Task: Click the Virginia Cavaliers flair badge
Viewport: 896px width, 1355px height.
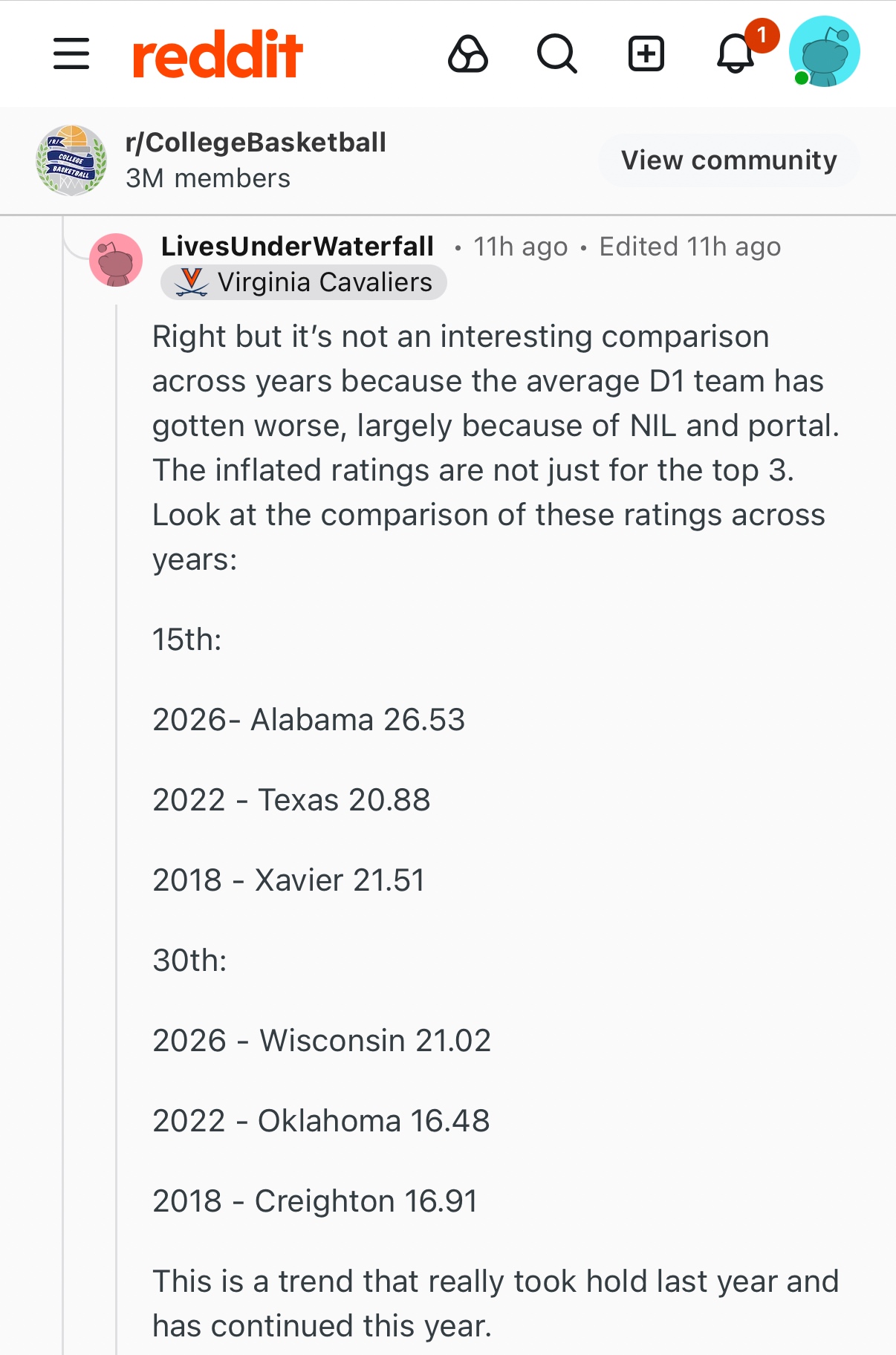Action: [x=304, y=282]
